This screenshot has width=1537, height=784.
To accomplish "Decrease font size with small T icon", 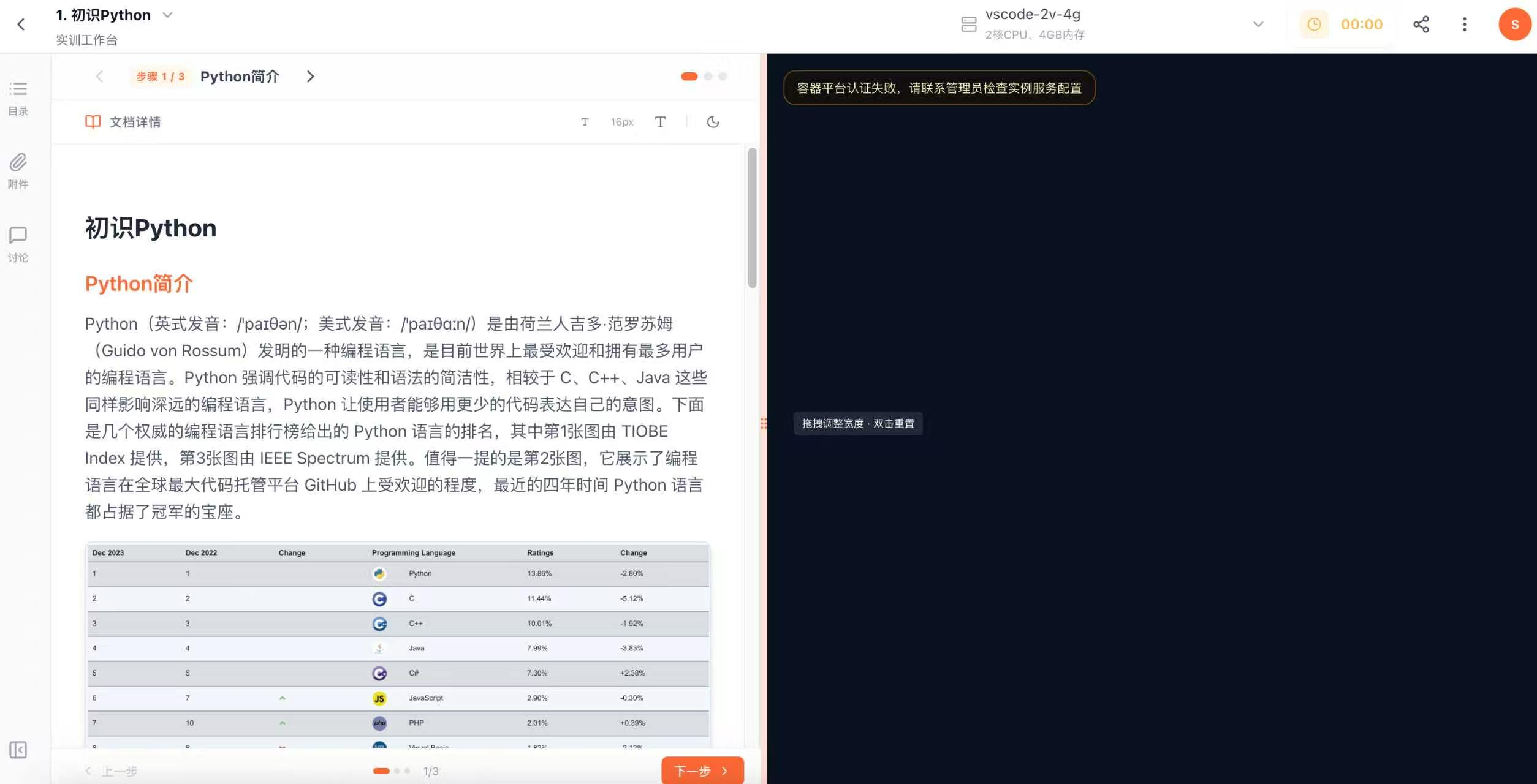I will tap(585, 122).
